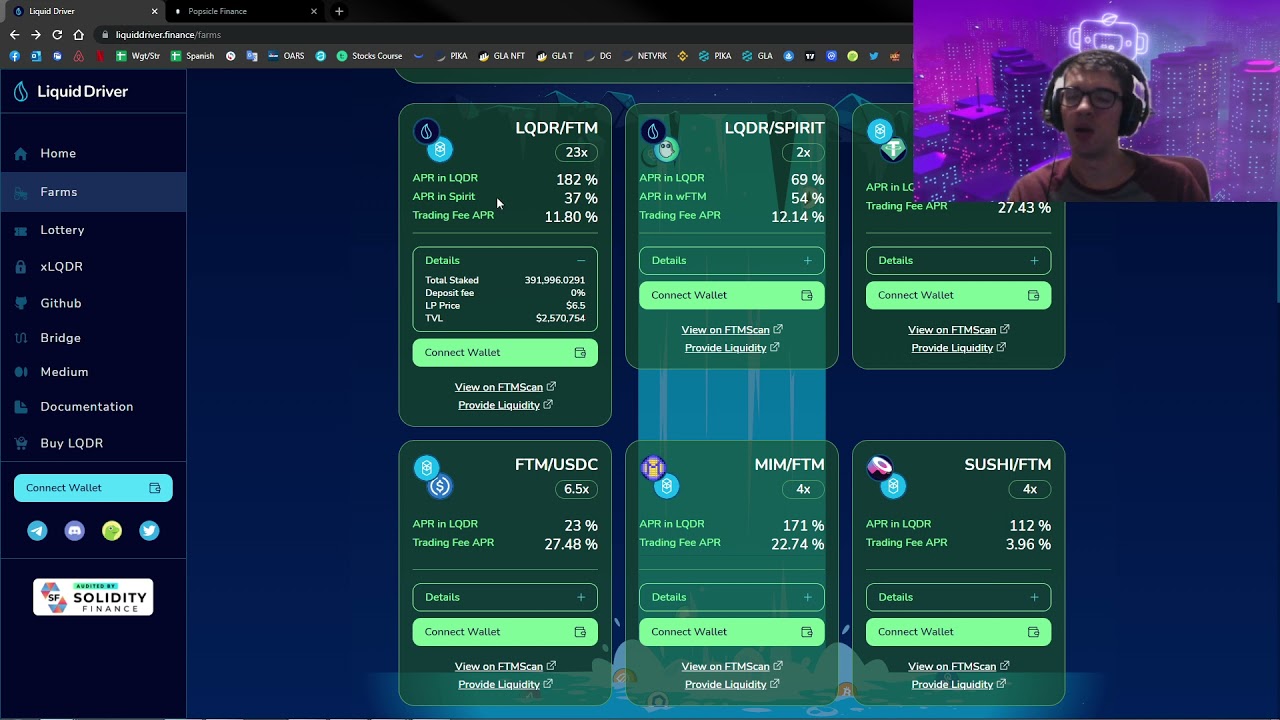
Task: View FTM/USDC farm on FTMScan
Action: [505, 666]
